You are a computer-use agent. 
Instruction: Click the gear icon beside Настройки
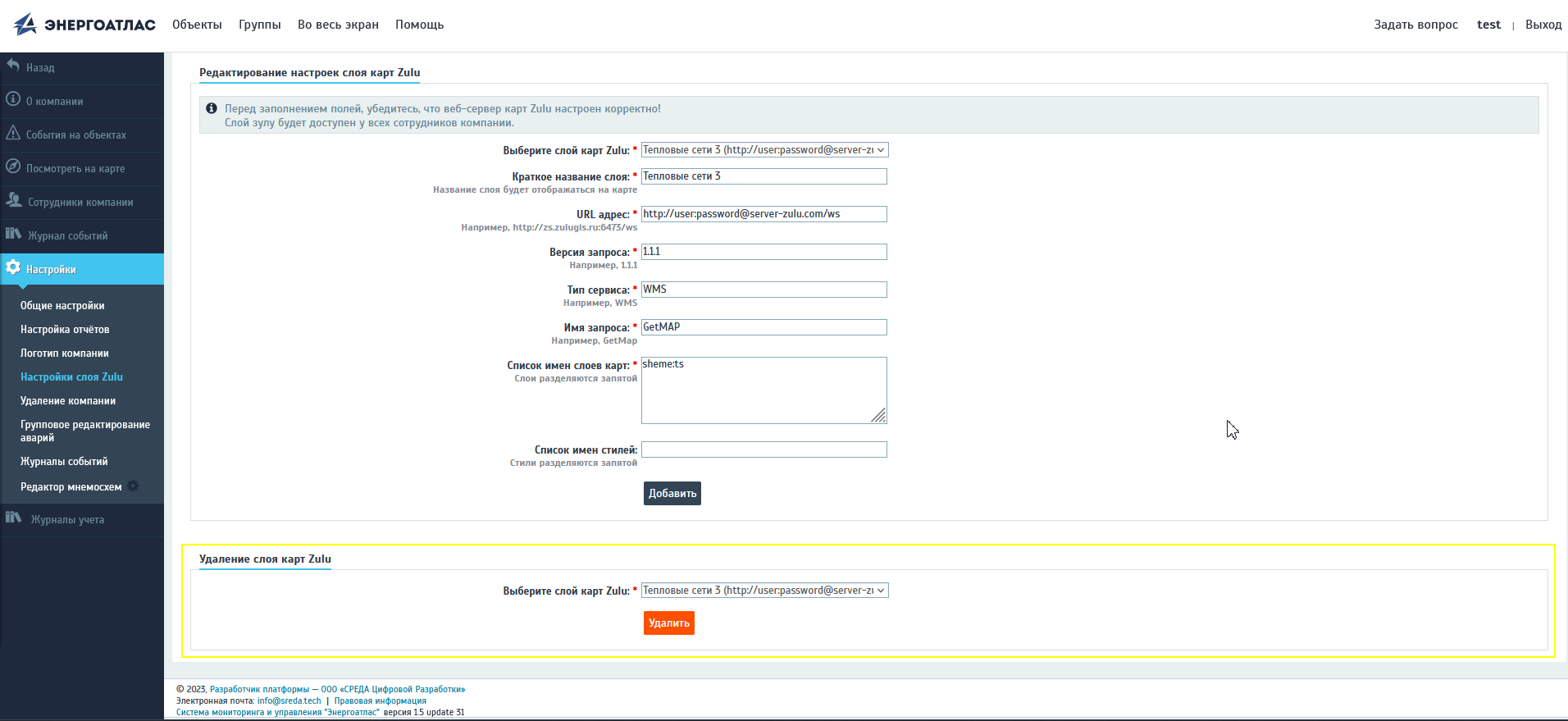(x=13, y=267)
